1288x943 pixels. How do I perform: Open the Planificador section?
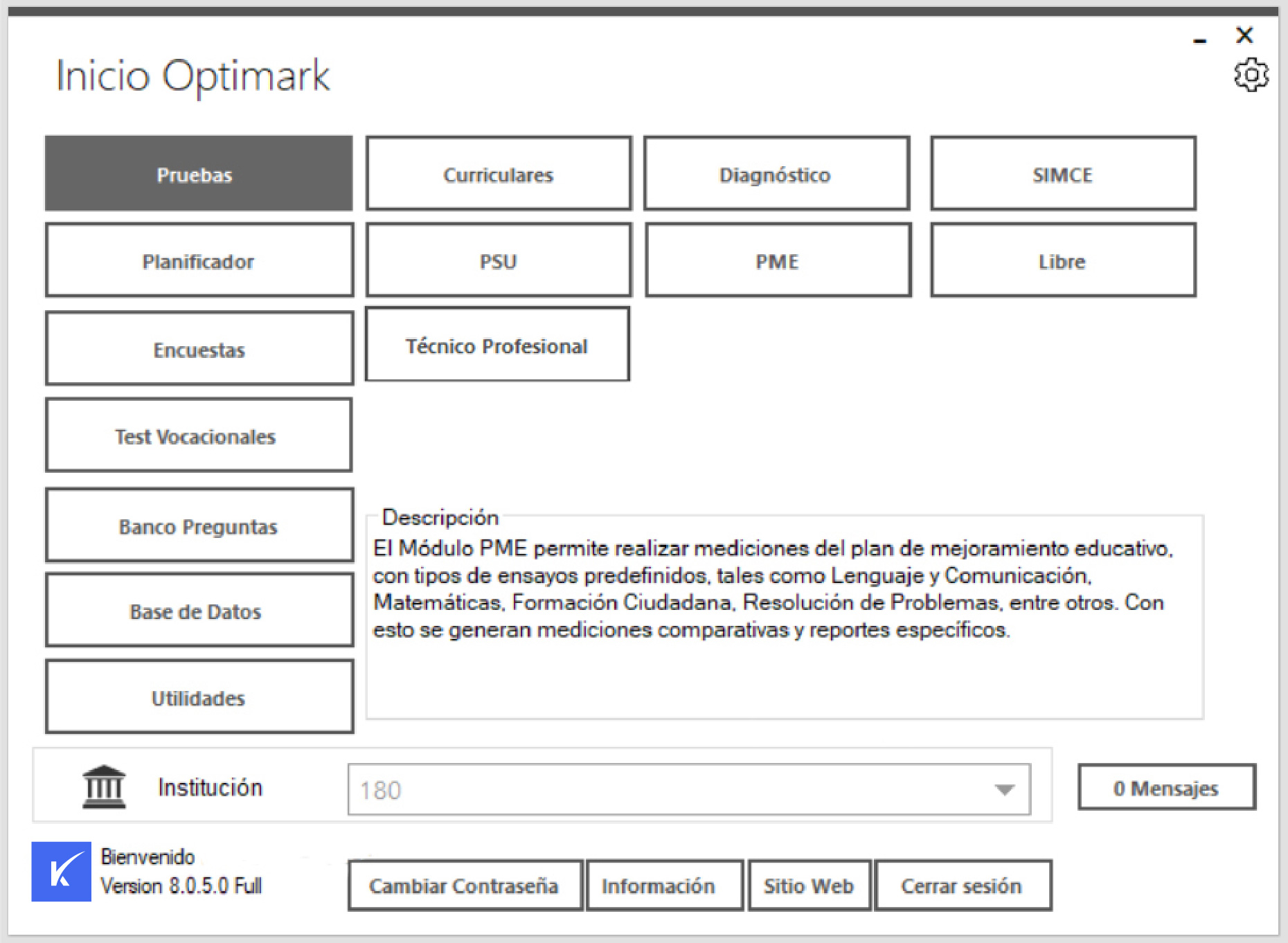199,260
